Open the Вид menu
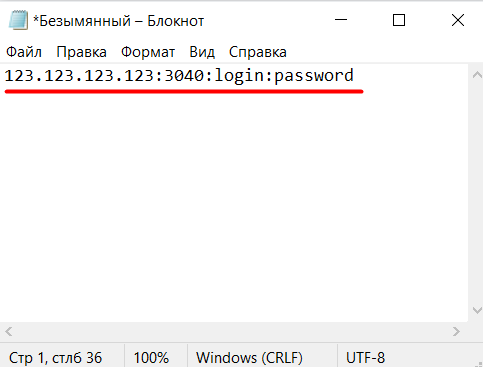 pos(202,52)
